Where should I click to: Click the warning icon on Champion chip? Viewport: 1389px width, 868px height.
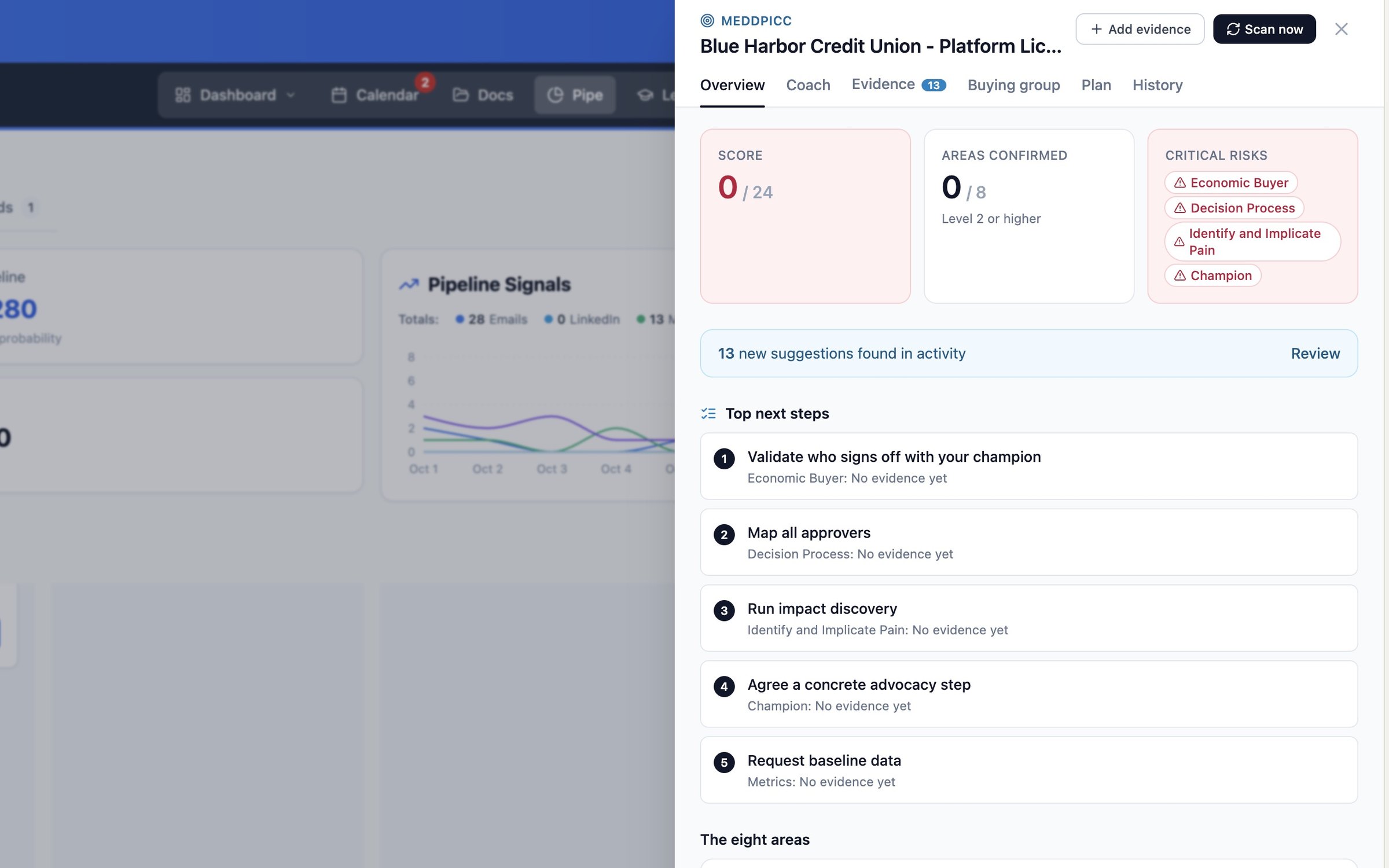click(x=1179, y=275)
